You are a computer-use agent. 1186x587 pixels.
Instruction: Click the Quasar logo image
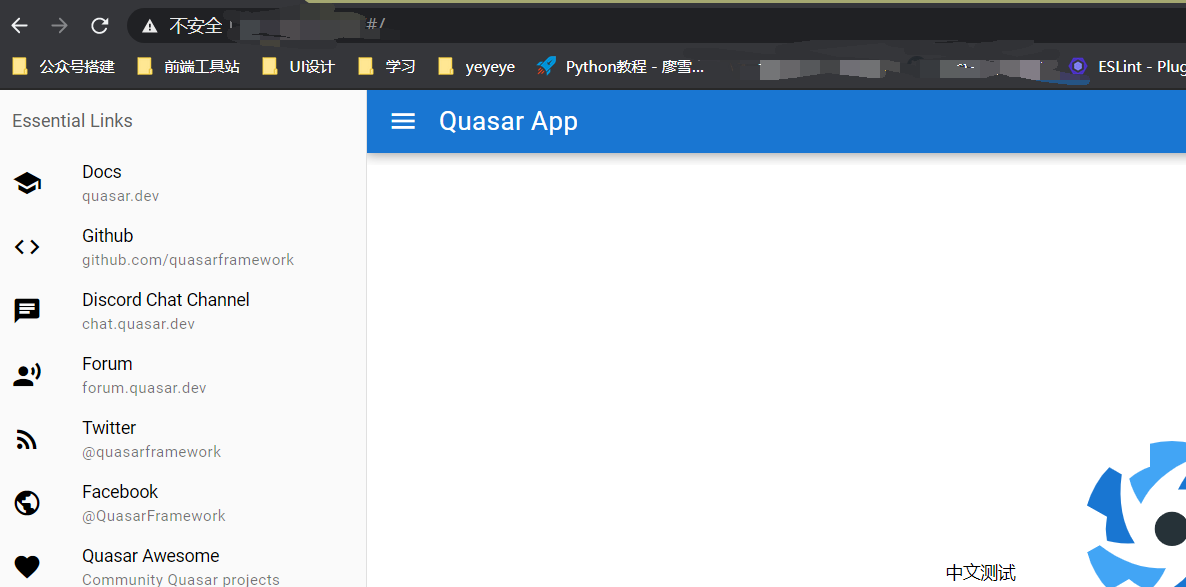(x=1136, y=514)
